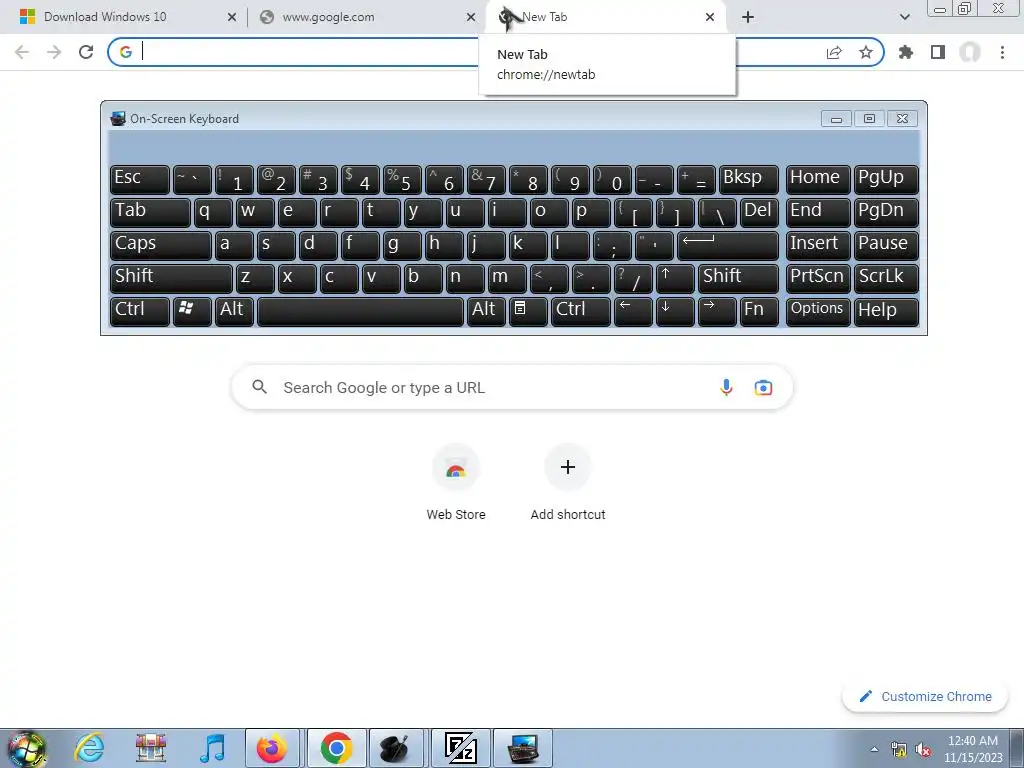1024x768 pixels.
Task: Show hidden tray icons arrow
Action: pyautogui.click(x=874, y=749)
